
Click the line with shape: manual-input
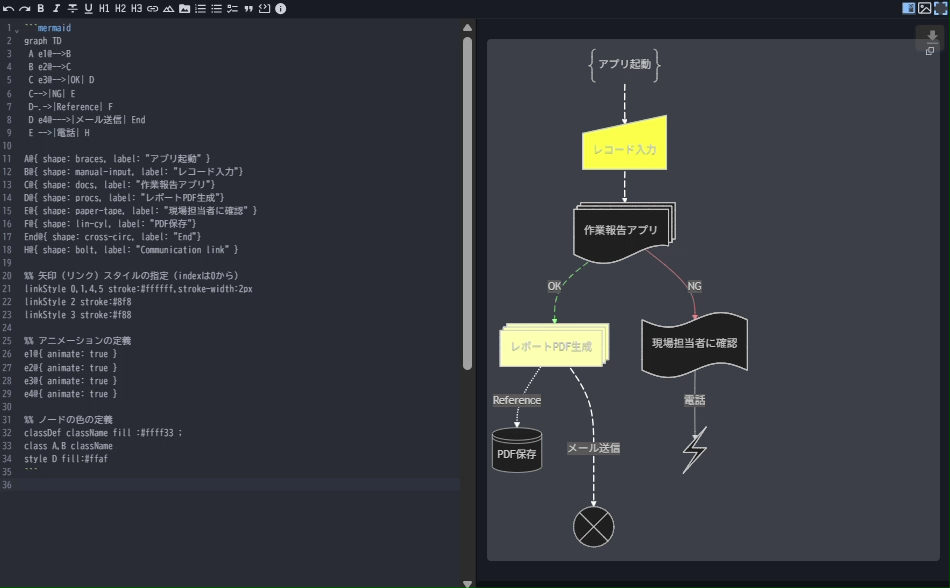134,172
